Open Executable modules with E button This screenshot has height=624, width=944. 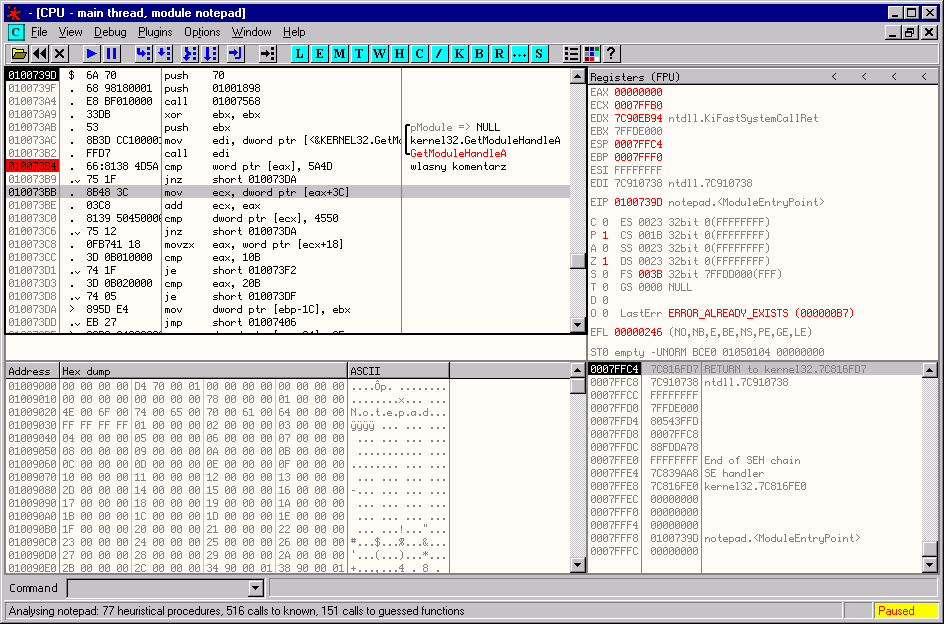tap(320, 54)
